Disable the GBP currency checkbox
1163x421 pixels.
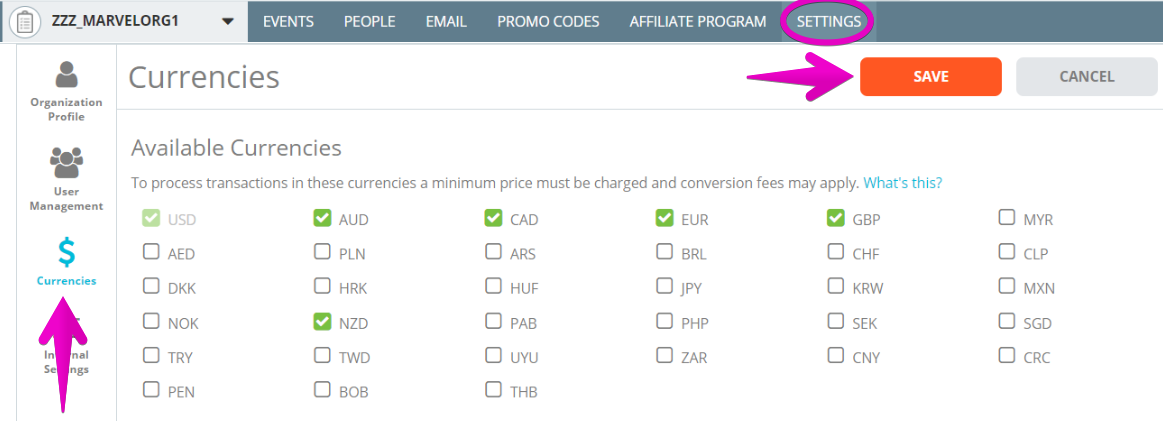click(836, 218)
